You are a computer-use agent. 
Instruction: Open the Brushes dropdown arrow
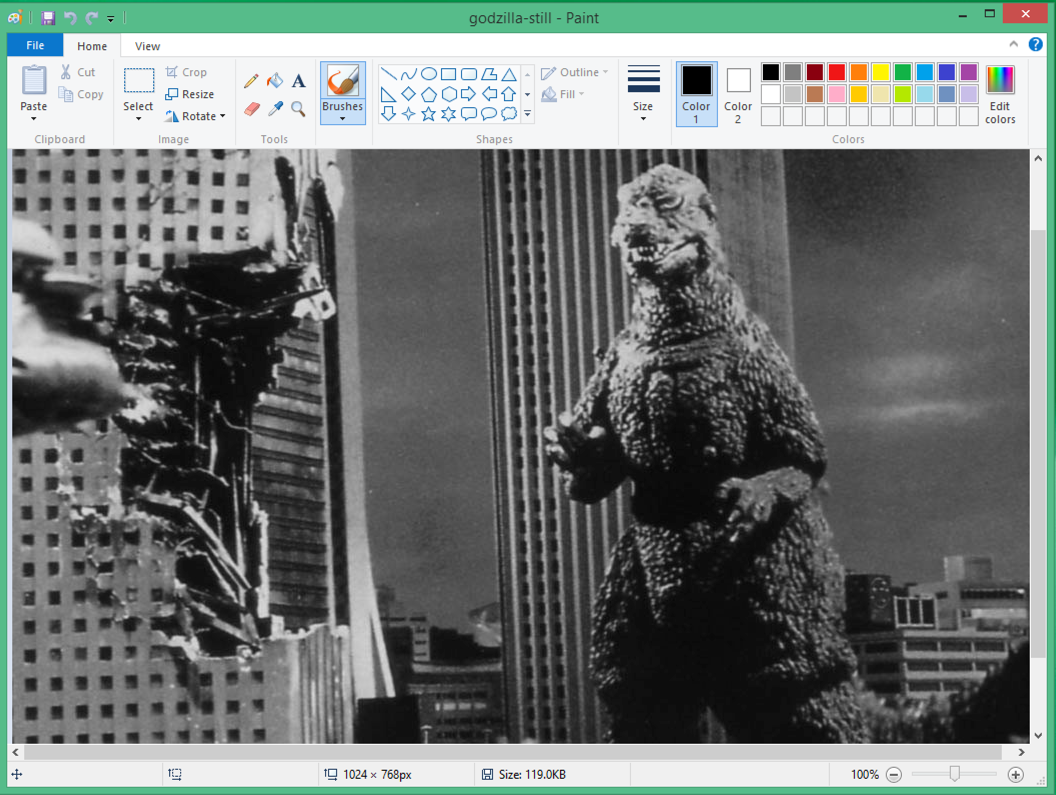pyautogui.click(x=342, y=119)
